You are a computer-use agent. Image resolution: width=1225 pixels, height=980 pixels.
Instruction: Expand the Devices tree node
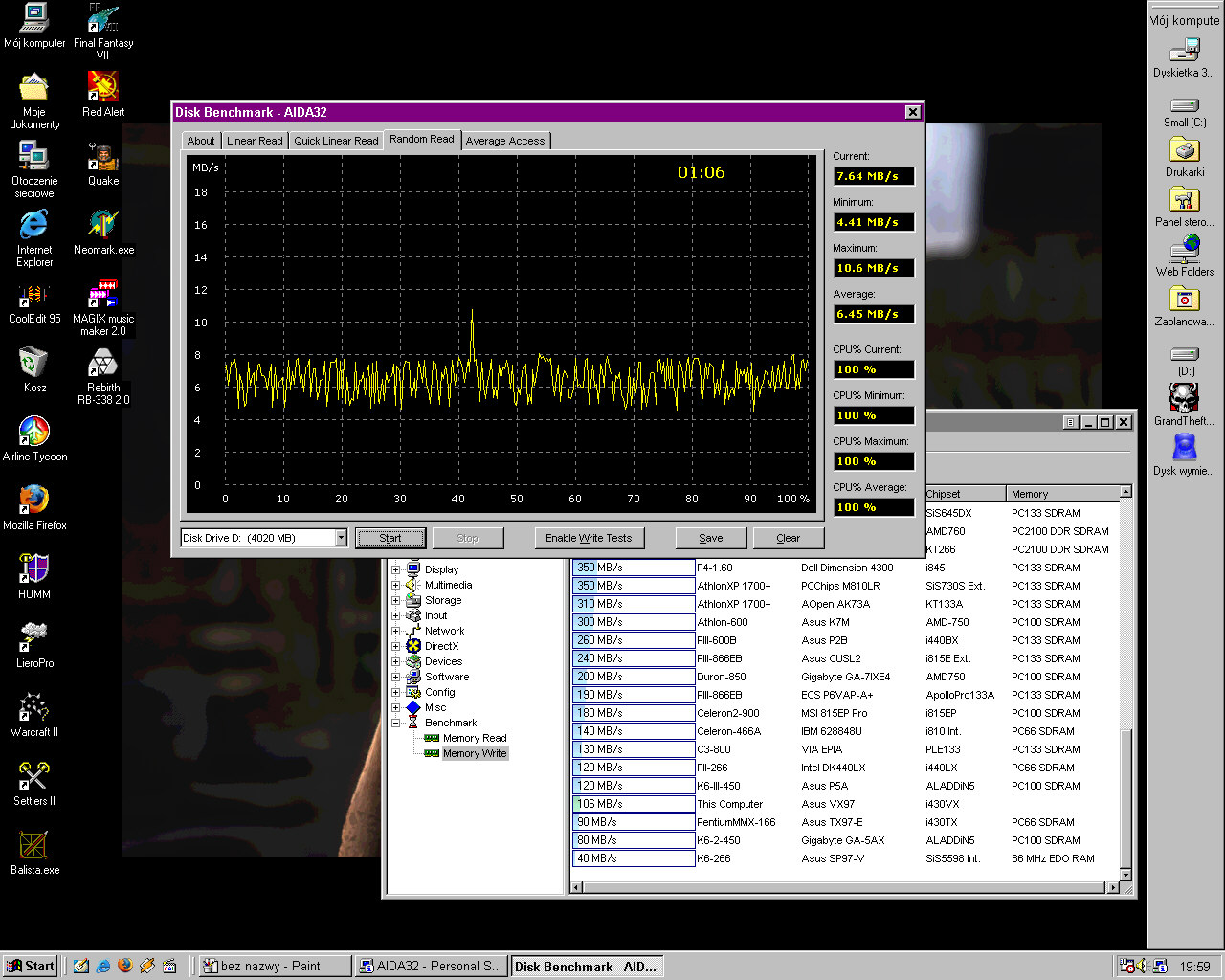coord(395,661)
